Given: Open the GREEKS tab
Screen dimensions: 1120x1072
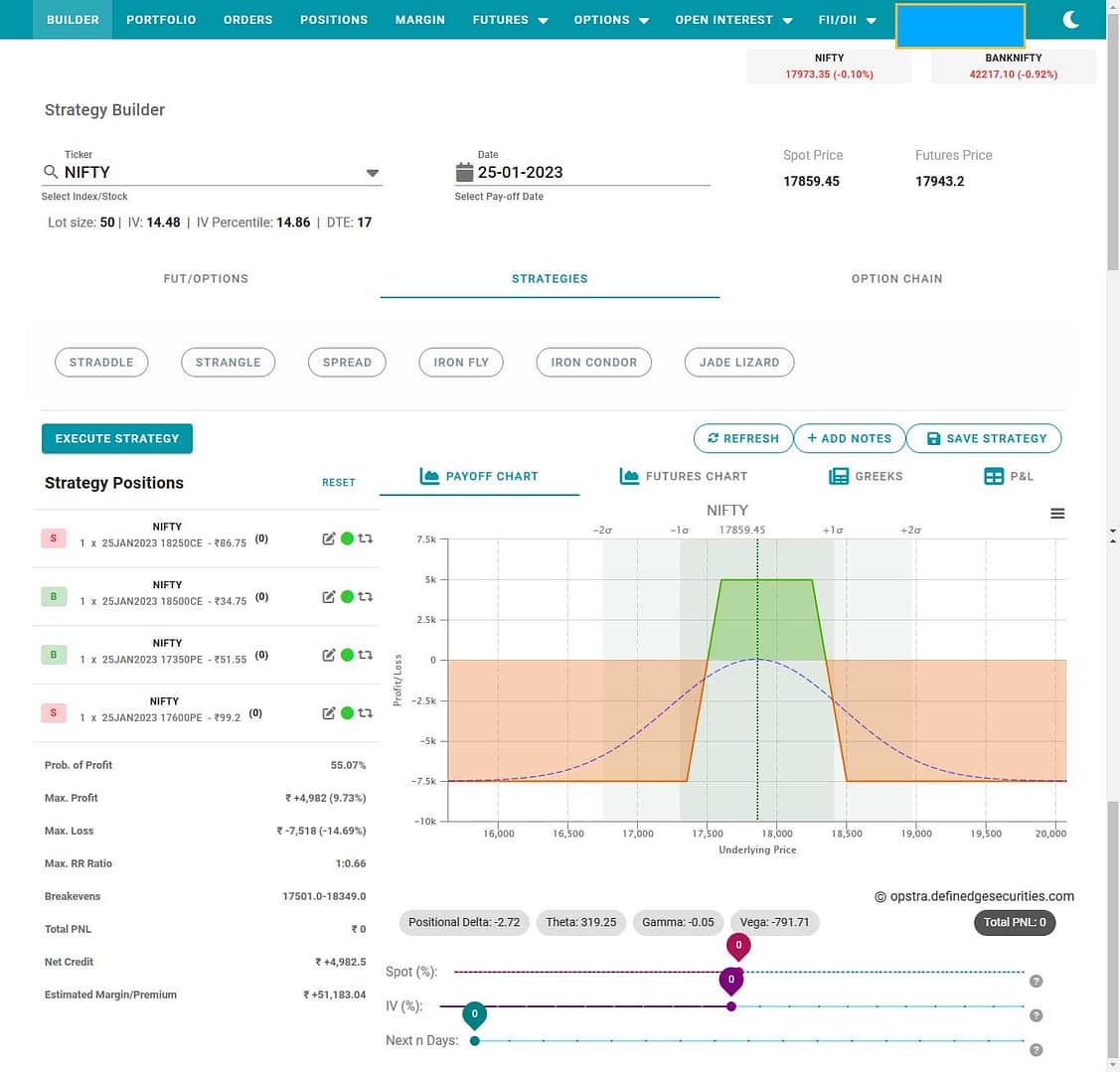Looking at the screenshot, I should pyautogui.click(x=866, y=476).
